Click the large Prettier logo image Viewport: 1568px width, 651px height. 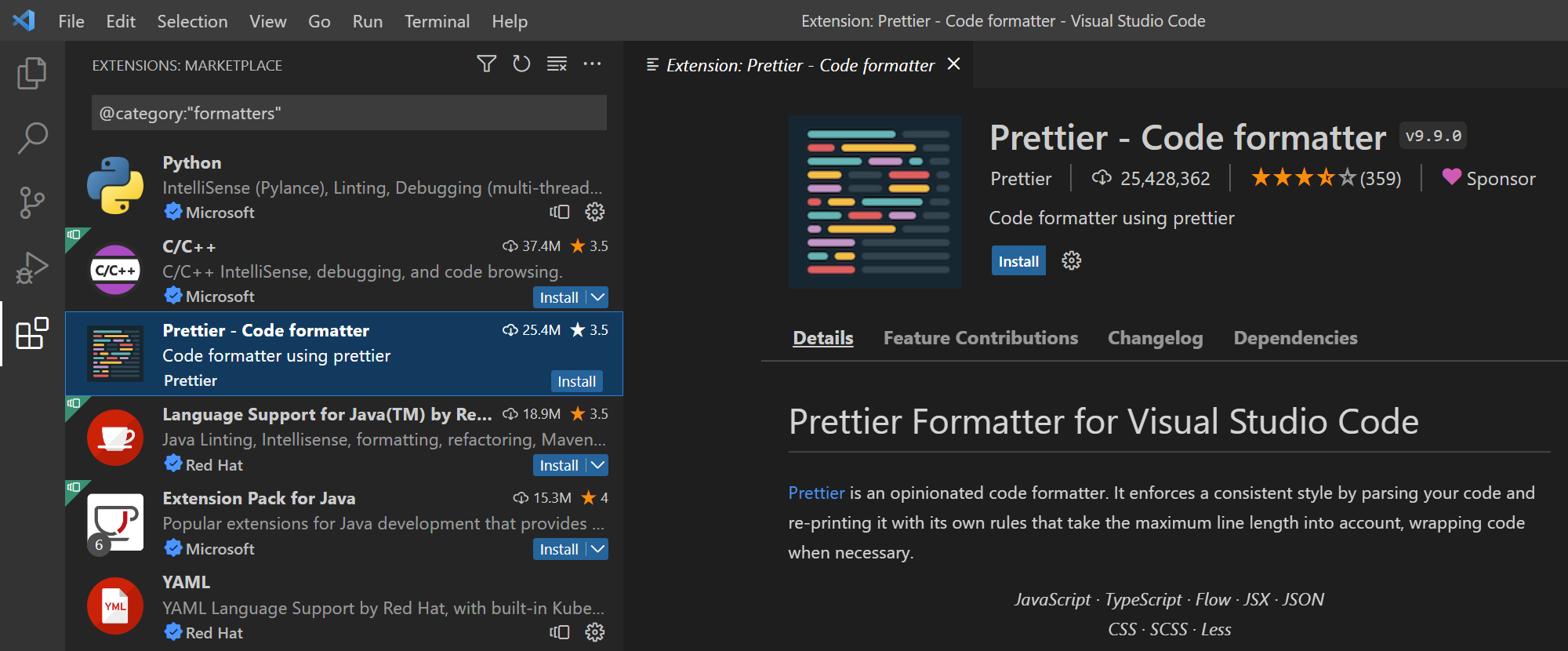click(875, 202)
